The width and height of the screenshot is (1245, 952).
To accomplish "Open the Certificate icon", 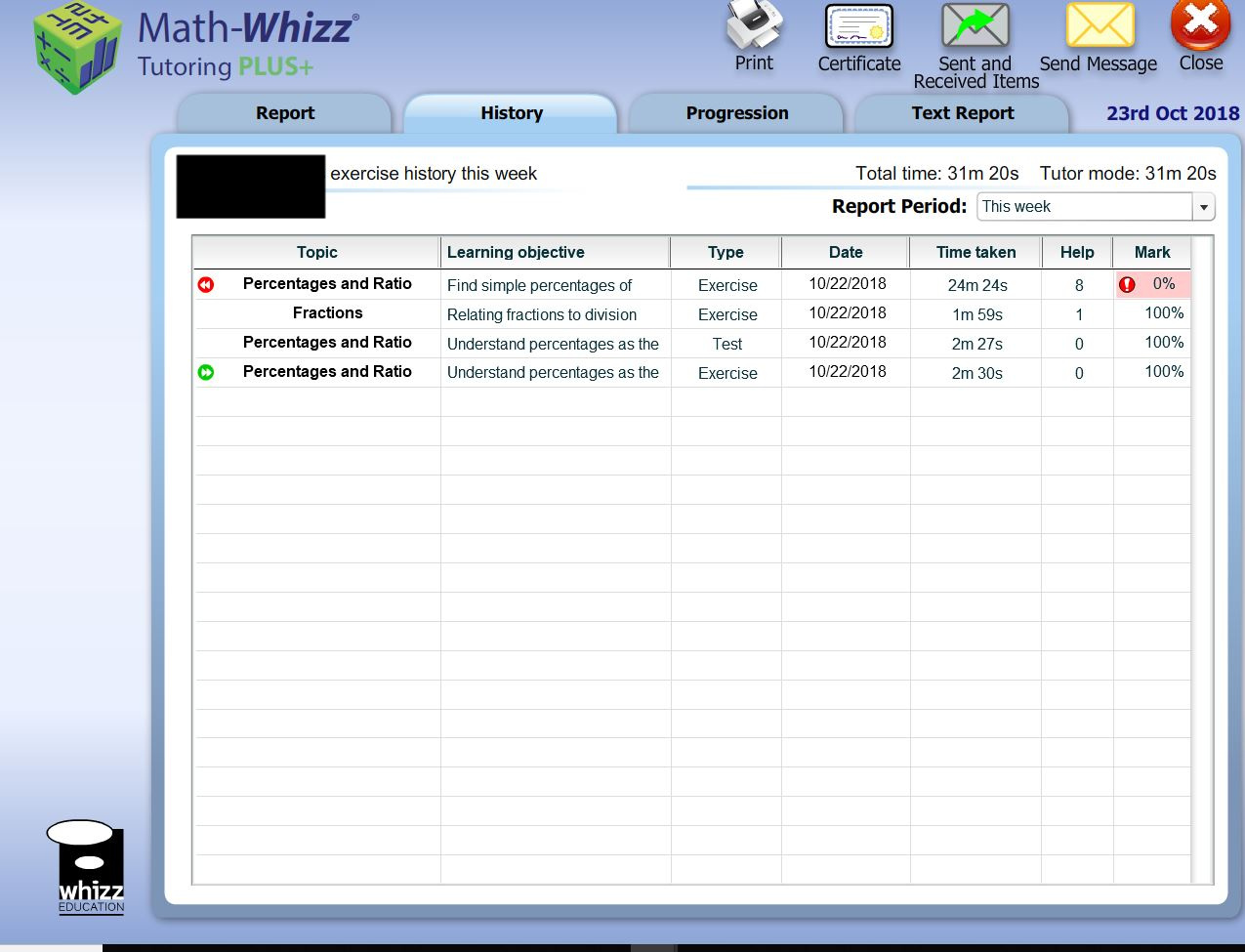I will coord(857,27).
